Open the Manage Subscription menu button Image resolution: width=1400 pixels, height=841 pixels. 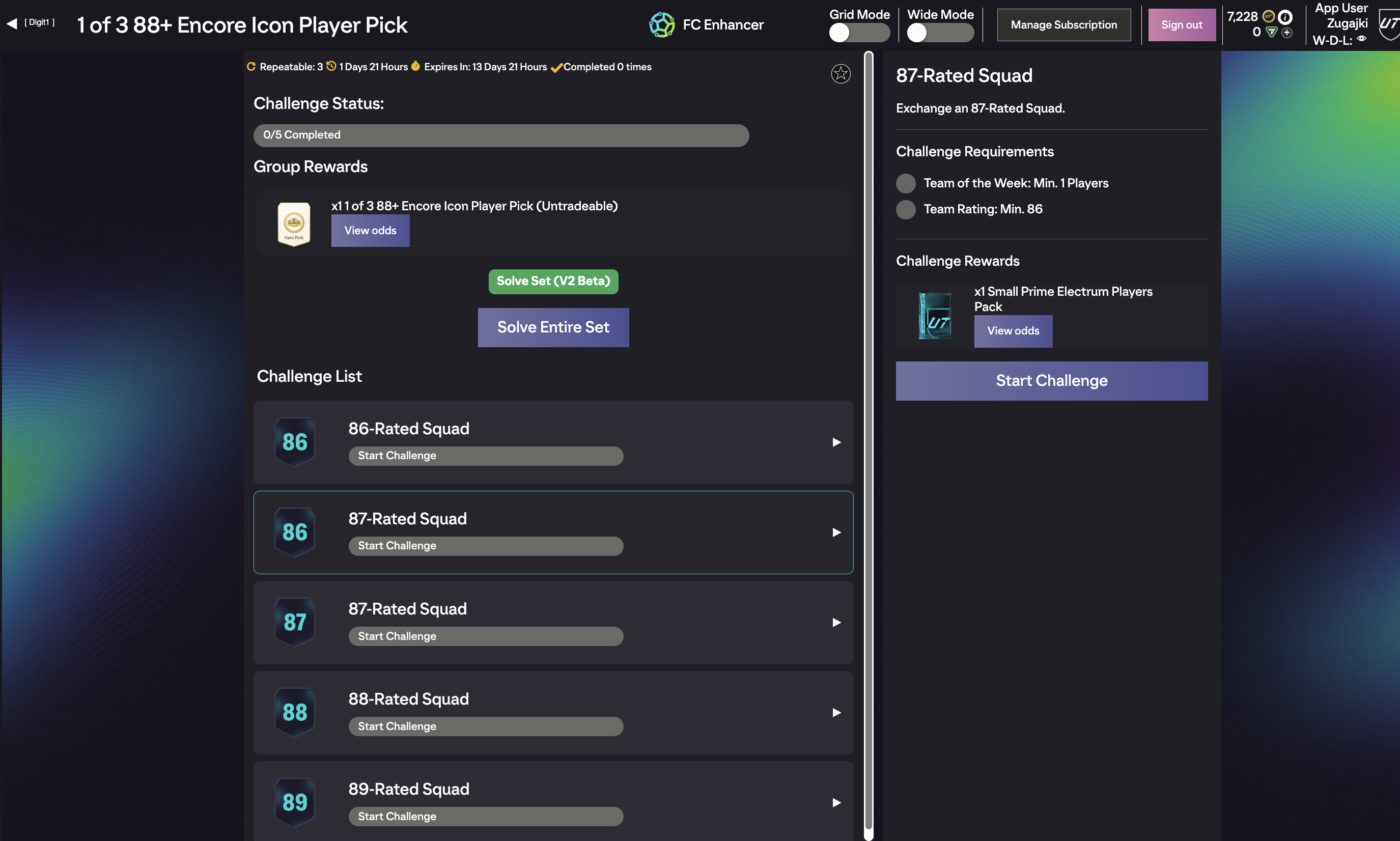tap(1063, 25)
